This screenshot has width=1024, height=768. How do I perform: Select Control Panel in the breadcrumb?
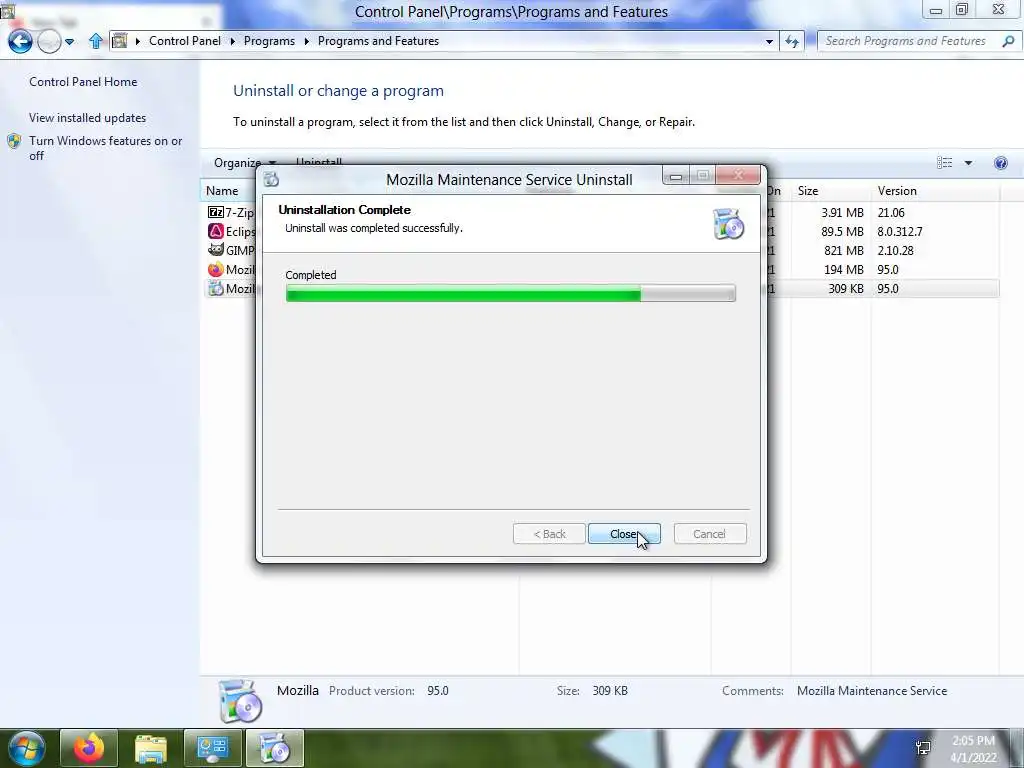pos(185,40)
